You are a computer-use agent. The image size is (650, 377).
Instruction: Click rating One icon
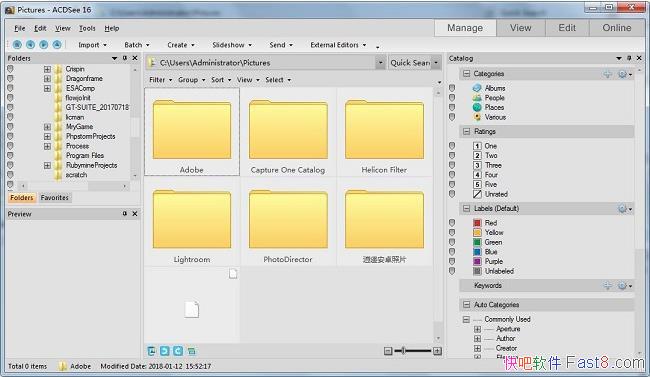point(477,146)
